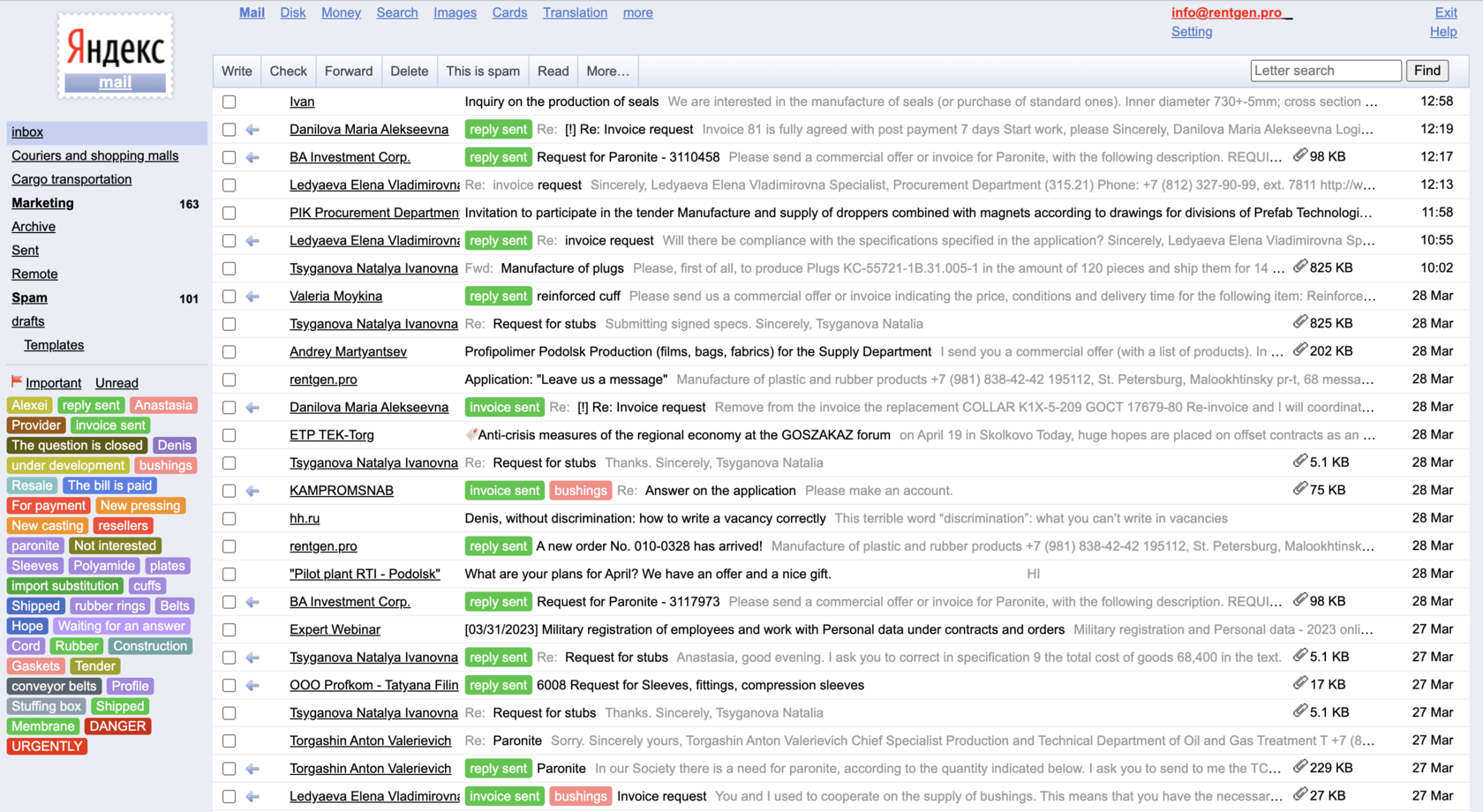
Task: Open the Disk tab in top navigation
Action: click(292, 12)
